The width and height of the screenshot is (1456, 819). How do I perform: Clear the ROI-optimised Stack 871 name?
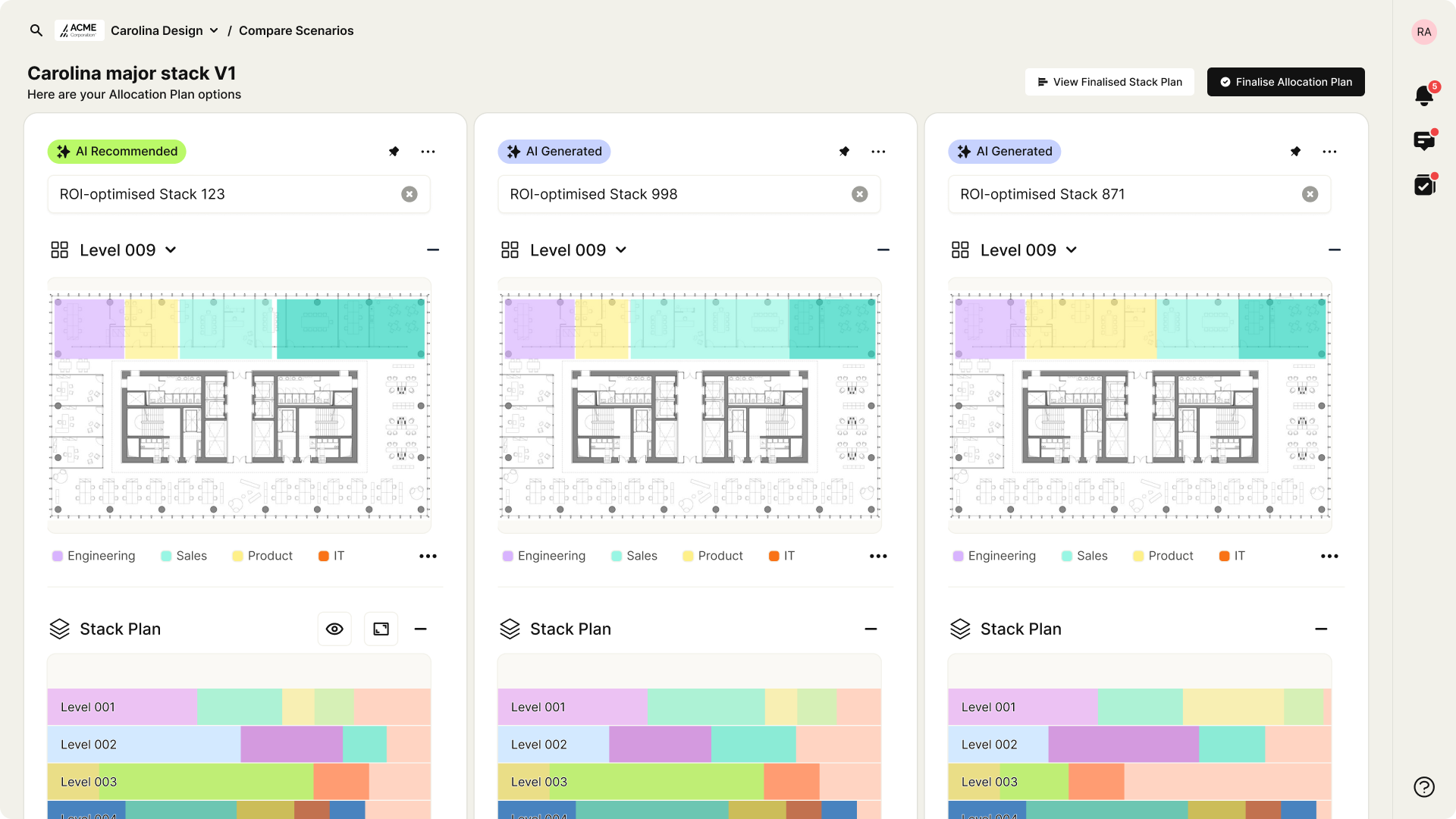tap(1310, 194)
